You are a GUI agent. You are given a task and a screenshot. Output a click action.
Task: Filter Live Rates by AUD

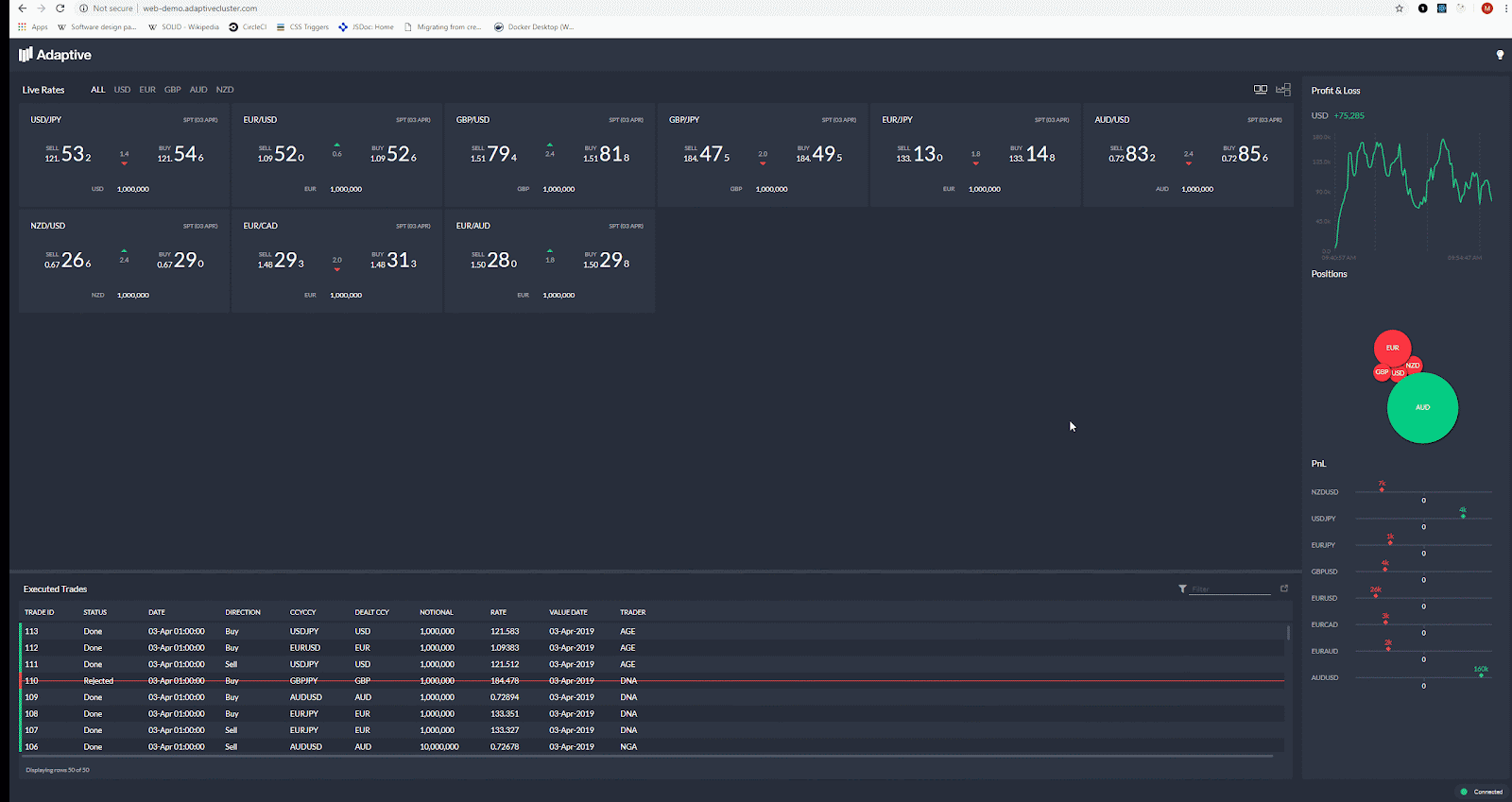pos(198,90)
